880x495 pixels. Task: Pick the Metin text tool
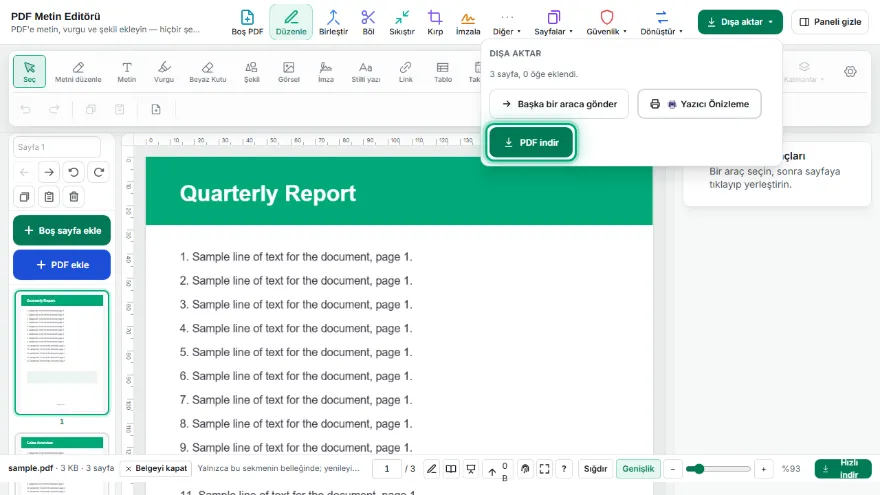[x=127, y=71]
